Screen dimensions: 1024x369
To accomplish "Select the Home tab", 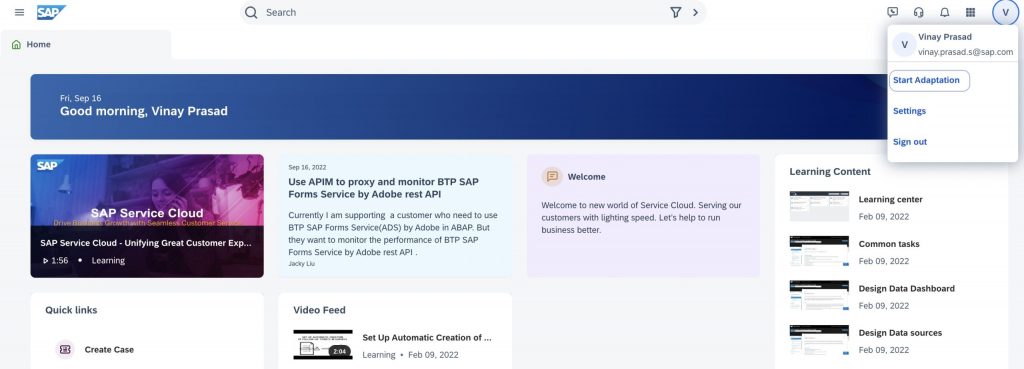I will pyautogui.click(x=86, y=44).
